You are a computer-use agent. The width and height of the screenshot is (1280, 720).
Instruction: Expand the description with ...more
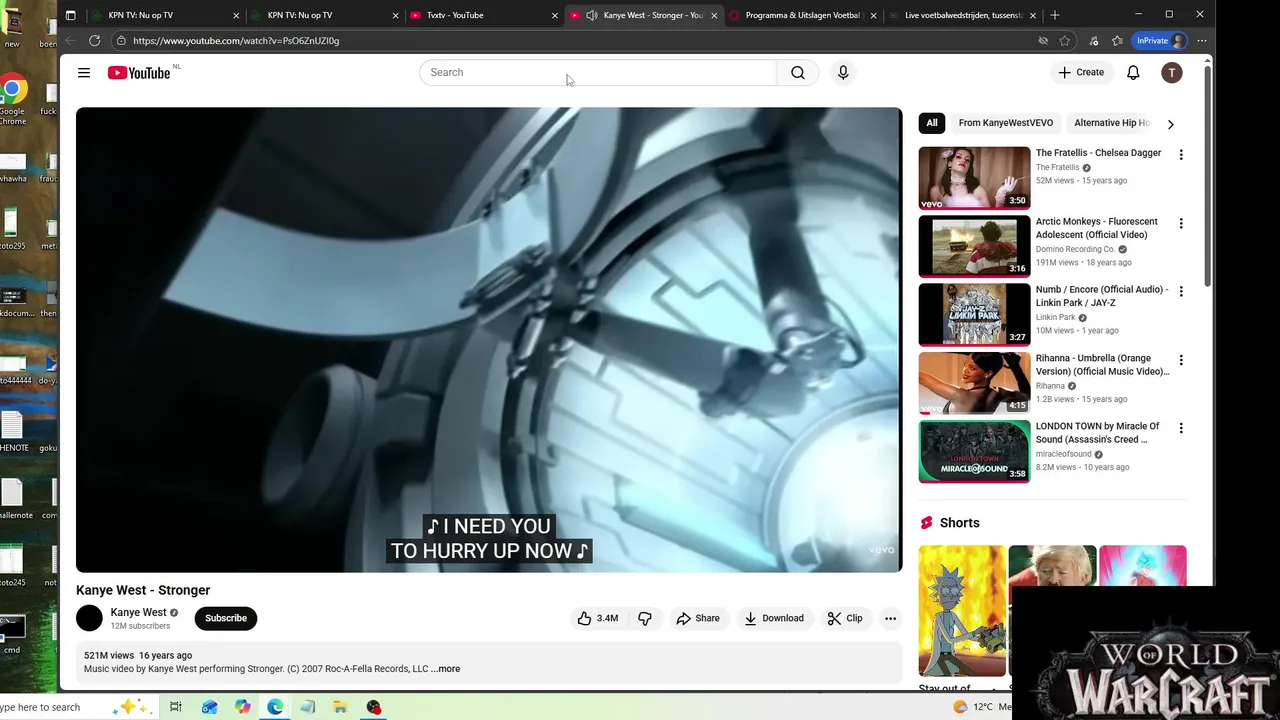[446, 669]
